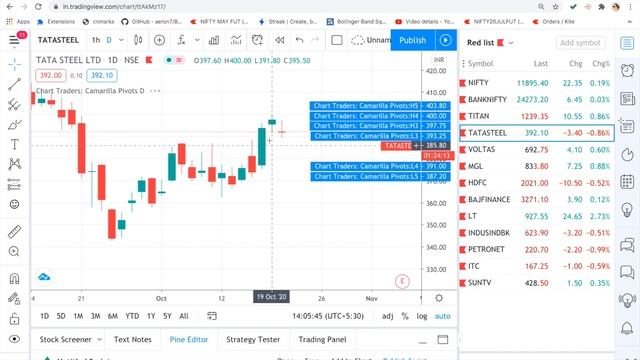The width and height of the screenshot is (640, 360).
Task: Expand the time interval dropdown
Action: coord(121,40)
